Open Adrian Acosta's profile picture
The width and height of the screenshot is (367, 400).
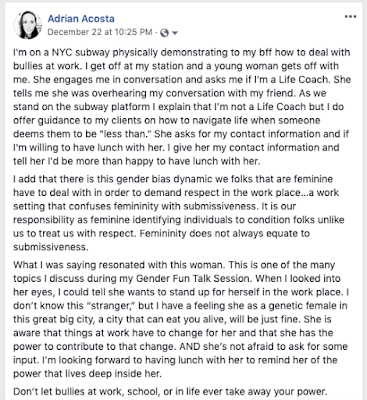coord(27,25)
